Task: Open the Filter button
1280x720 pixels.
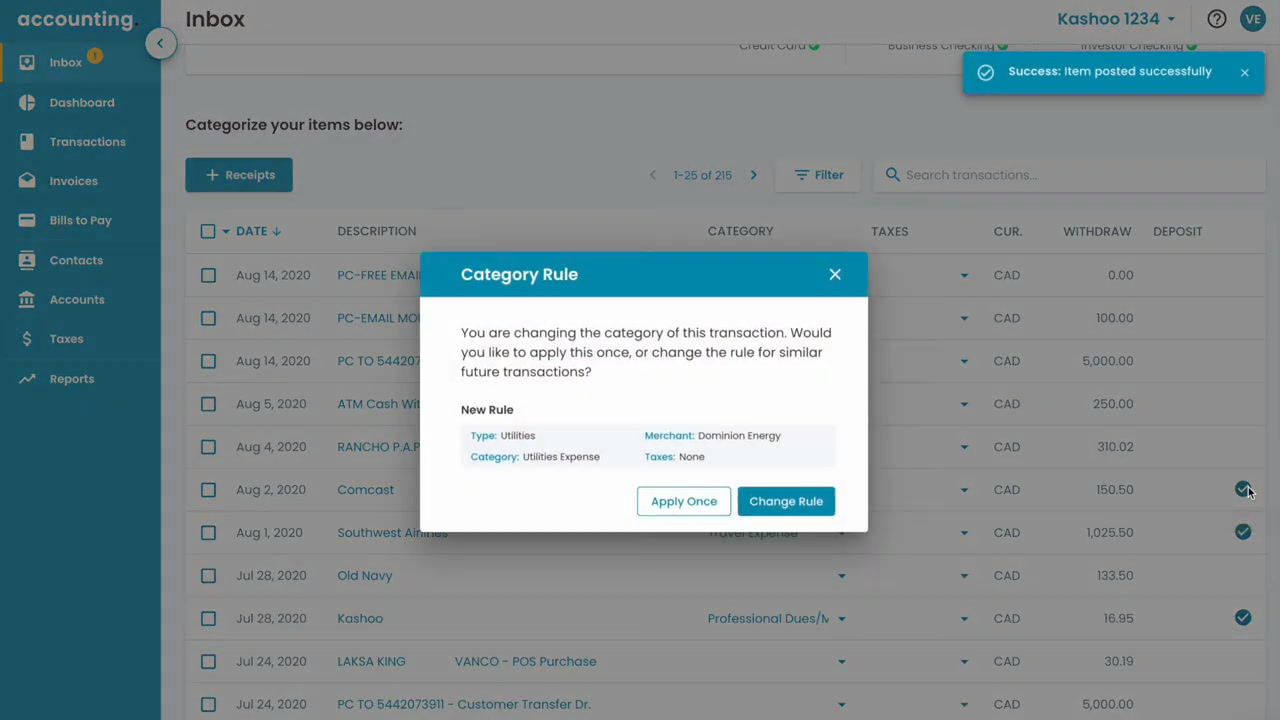Action: coord(818,175)
